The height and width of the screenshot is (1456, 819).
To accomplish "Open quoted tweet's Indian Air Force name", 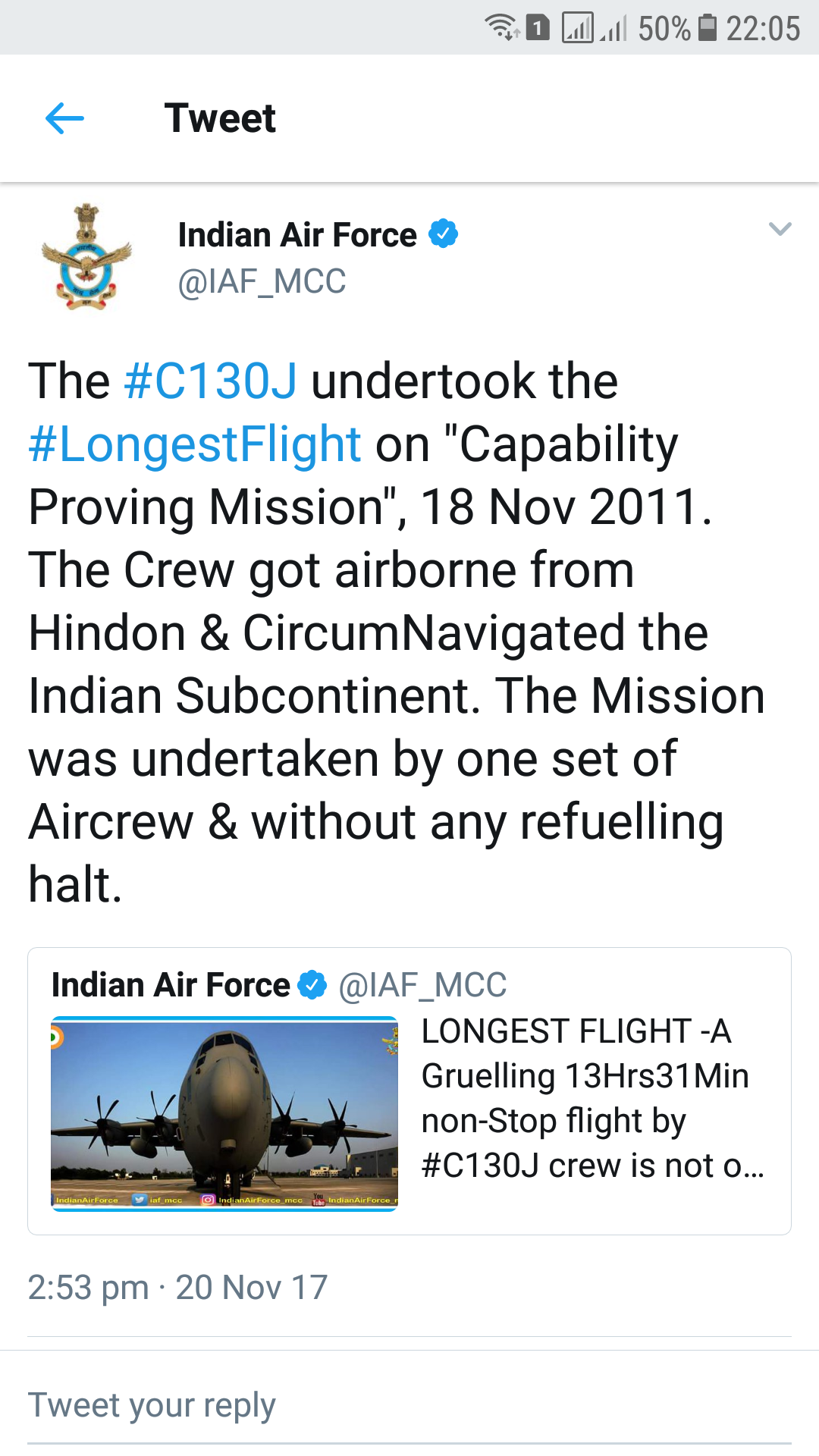I will (x=171, y=985).
